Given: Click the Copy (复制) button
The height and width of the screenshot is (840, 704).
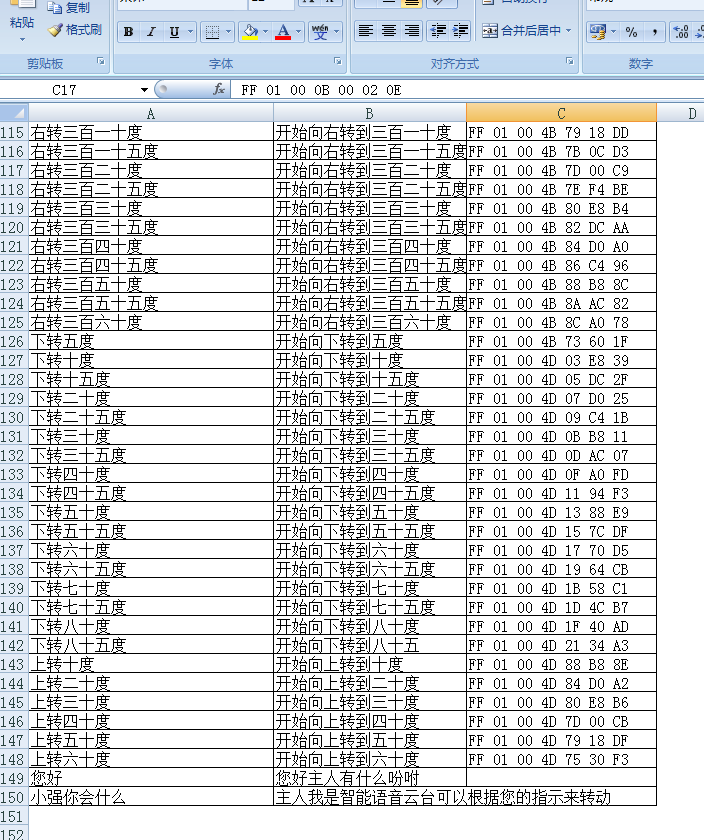Looking at the screenshot, I should pos(69,8).
